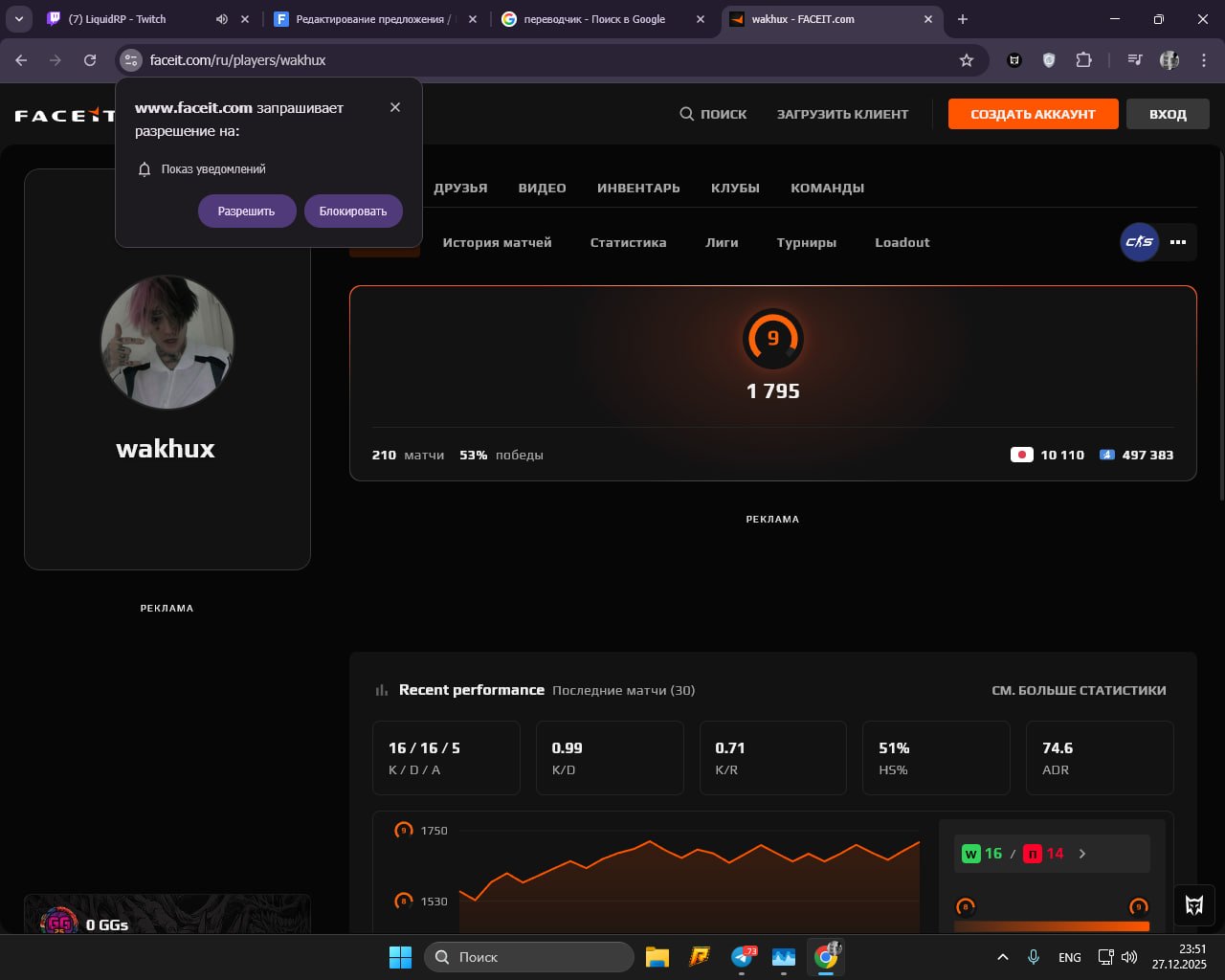Select the CS2 game icon

click(x=1139, y=242)
